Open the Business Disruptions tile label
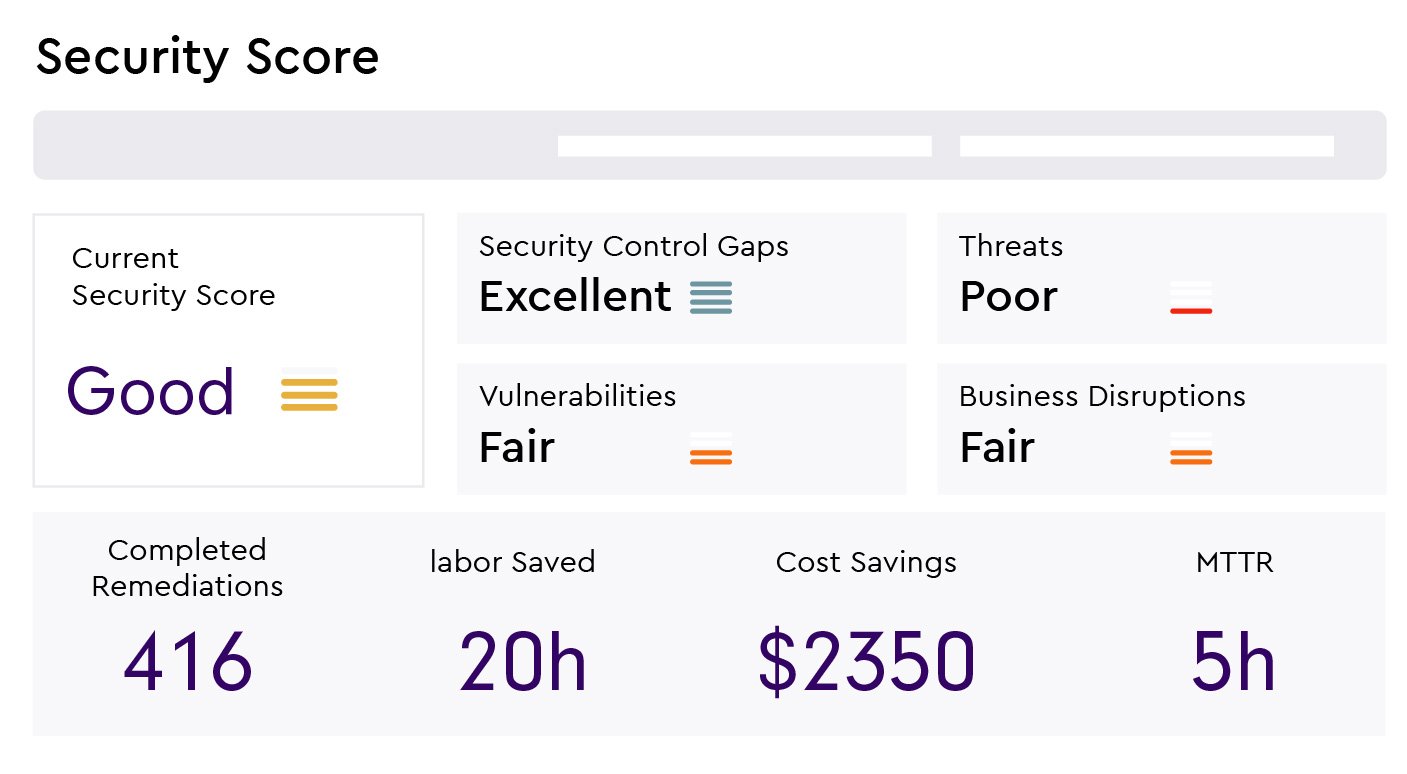Screen dimensions: 1407x774 [x=1102, y=397]
